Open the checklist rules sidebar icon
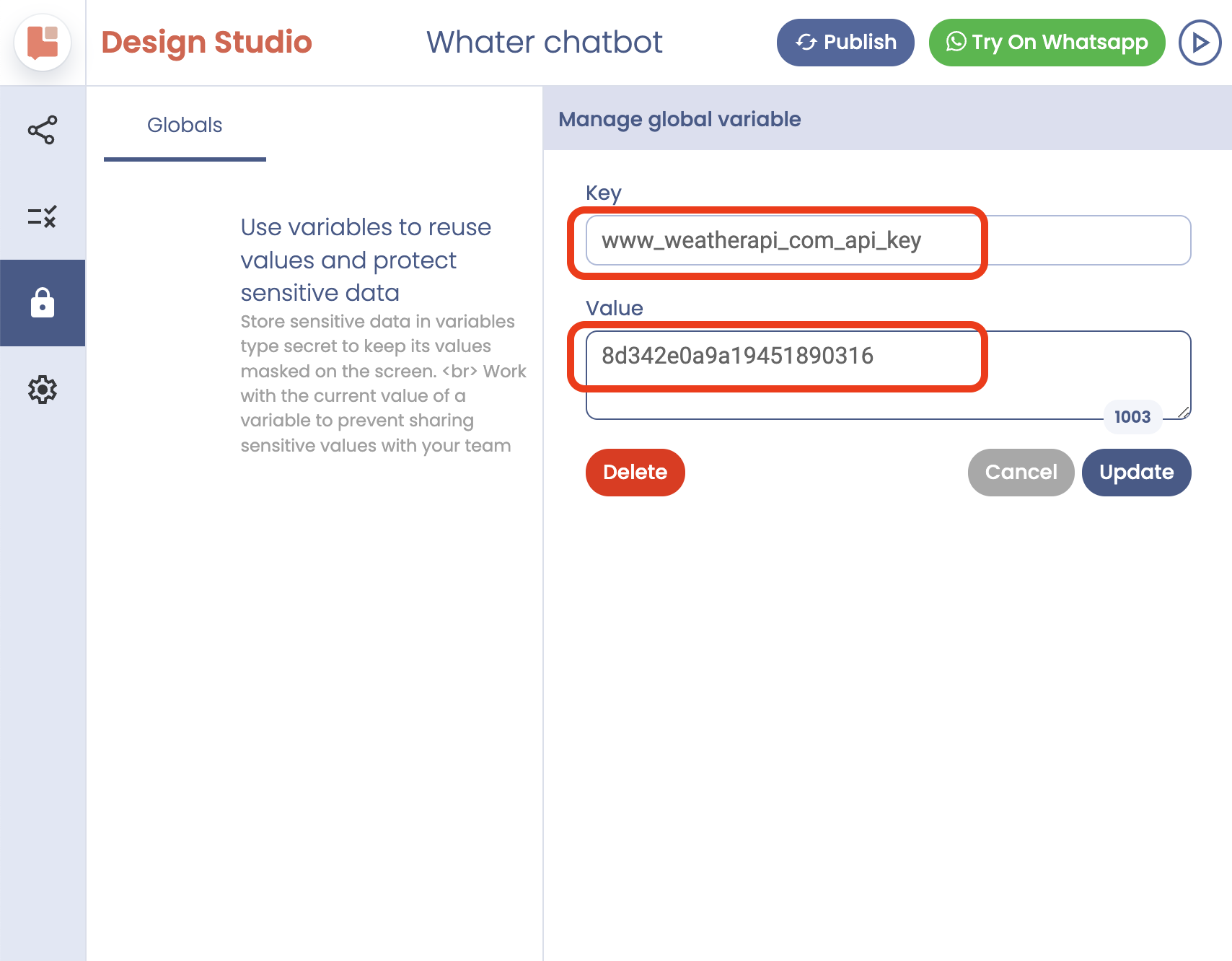This screenshot has height=961, width=1232. pos(43,216)
